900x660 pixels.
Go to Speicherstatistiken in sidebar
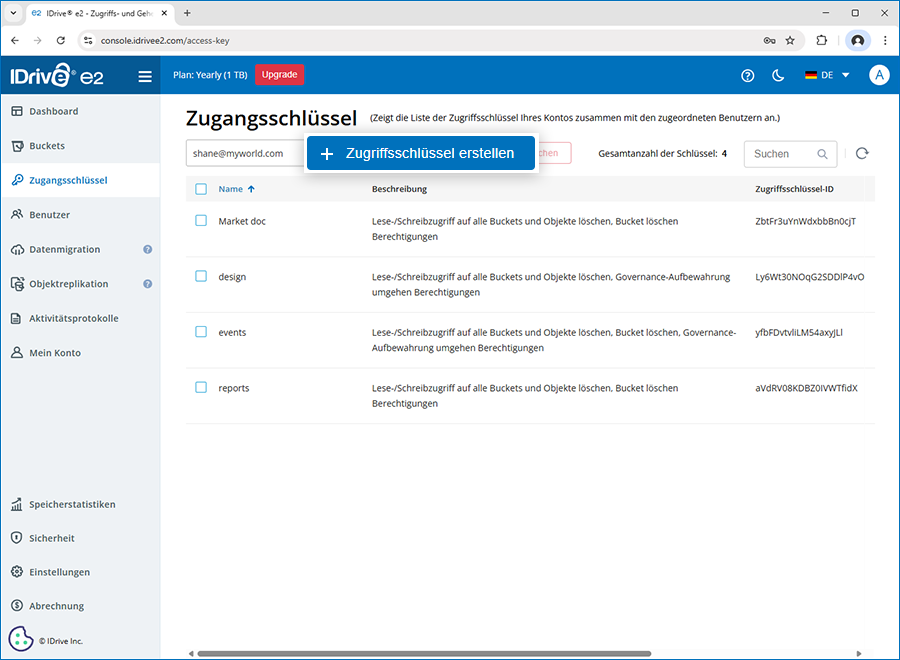[72, 504]
